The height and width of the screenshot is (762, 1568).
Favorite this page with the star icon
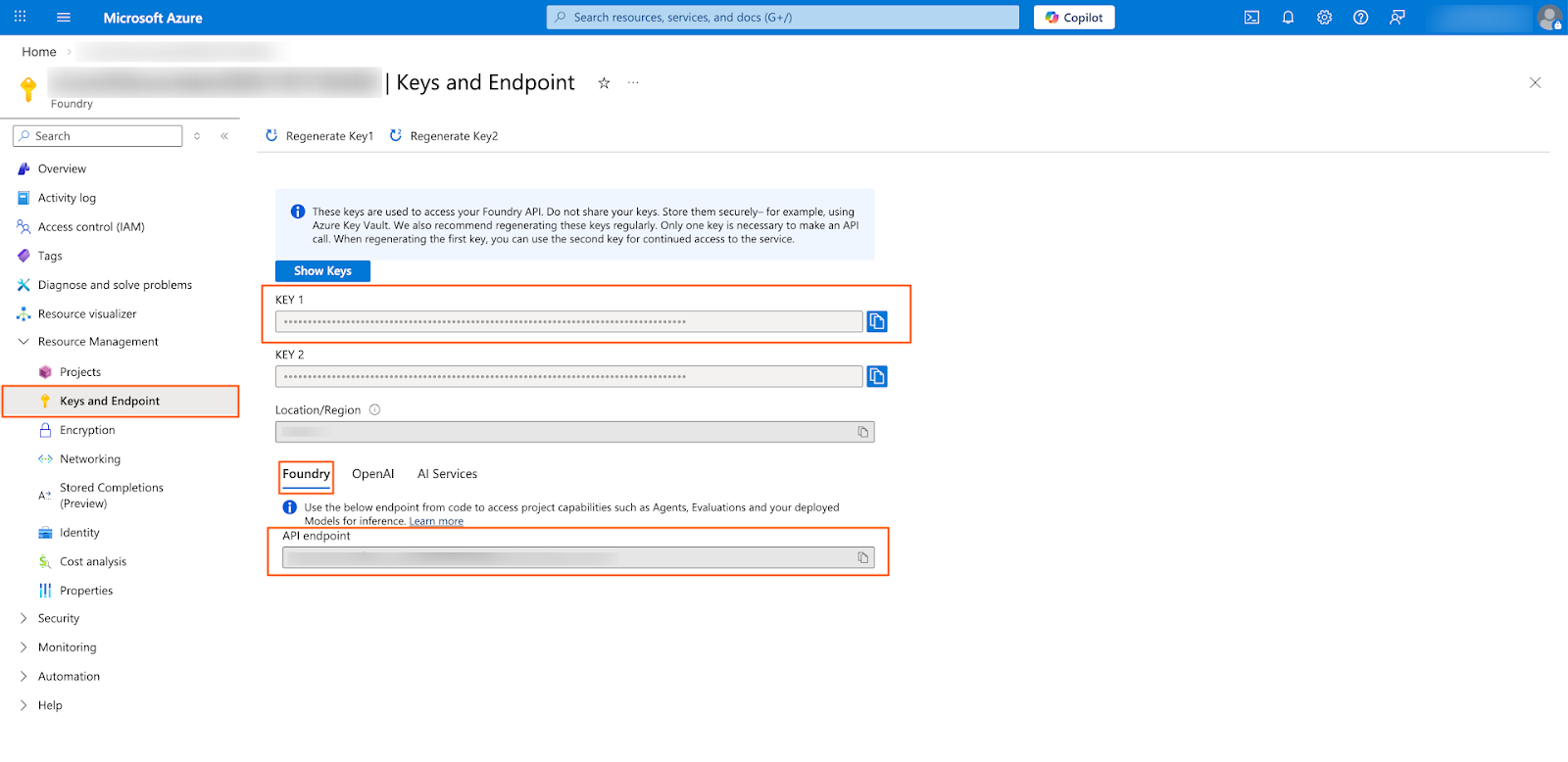pyautogui.click(x=604, y=83)
